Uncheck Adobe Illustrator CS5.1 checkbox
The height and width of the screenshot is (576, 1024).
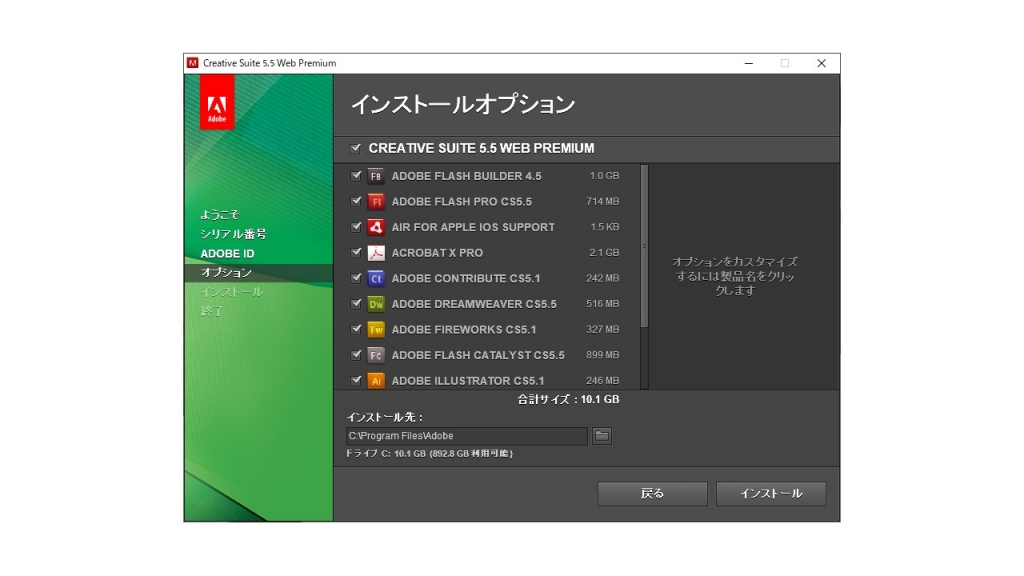(x=356, y=380)
